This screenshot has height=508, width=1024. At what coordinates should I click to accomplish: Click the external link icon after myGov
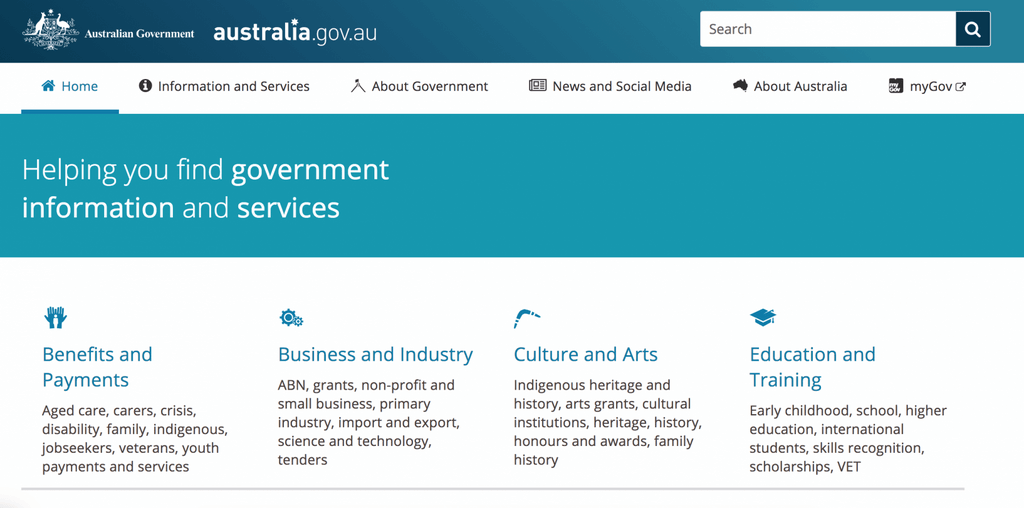pos(961,86)
